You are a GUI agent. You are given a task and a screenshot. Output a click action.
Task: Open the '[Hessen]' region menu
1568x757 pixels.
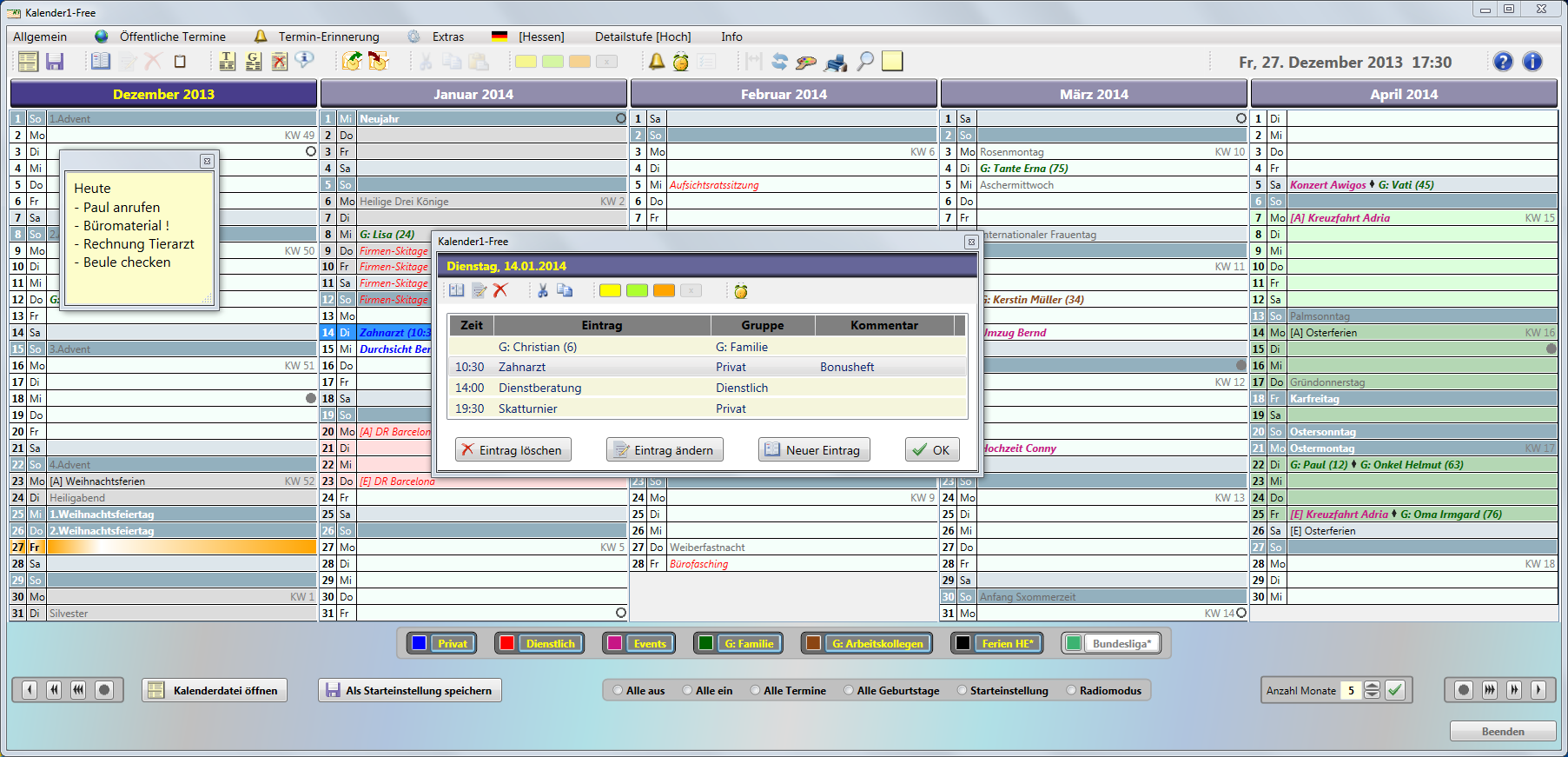click(541, 37)
